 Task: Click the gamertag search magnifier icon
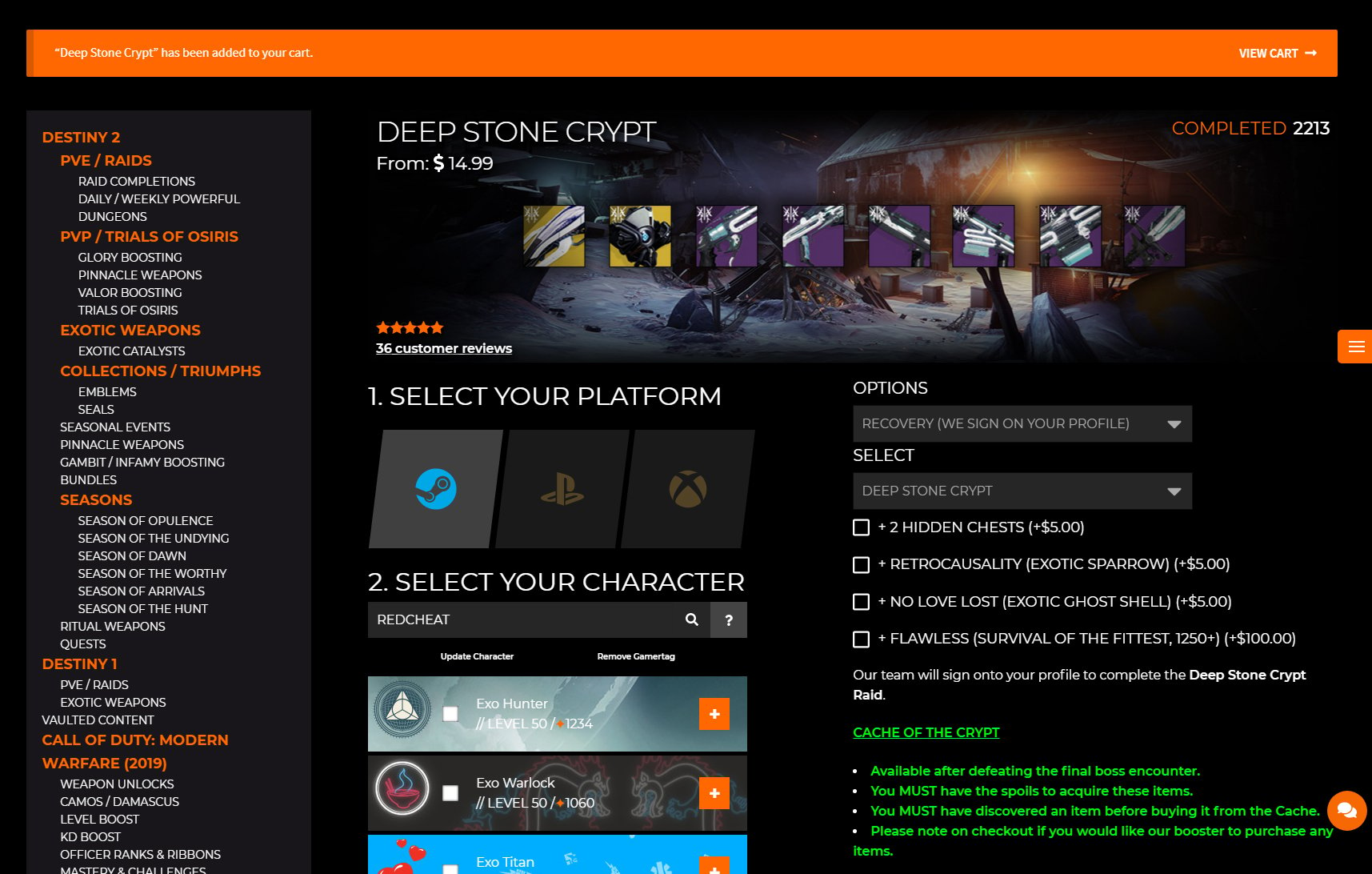[x=692, y=619]
